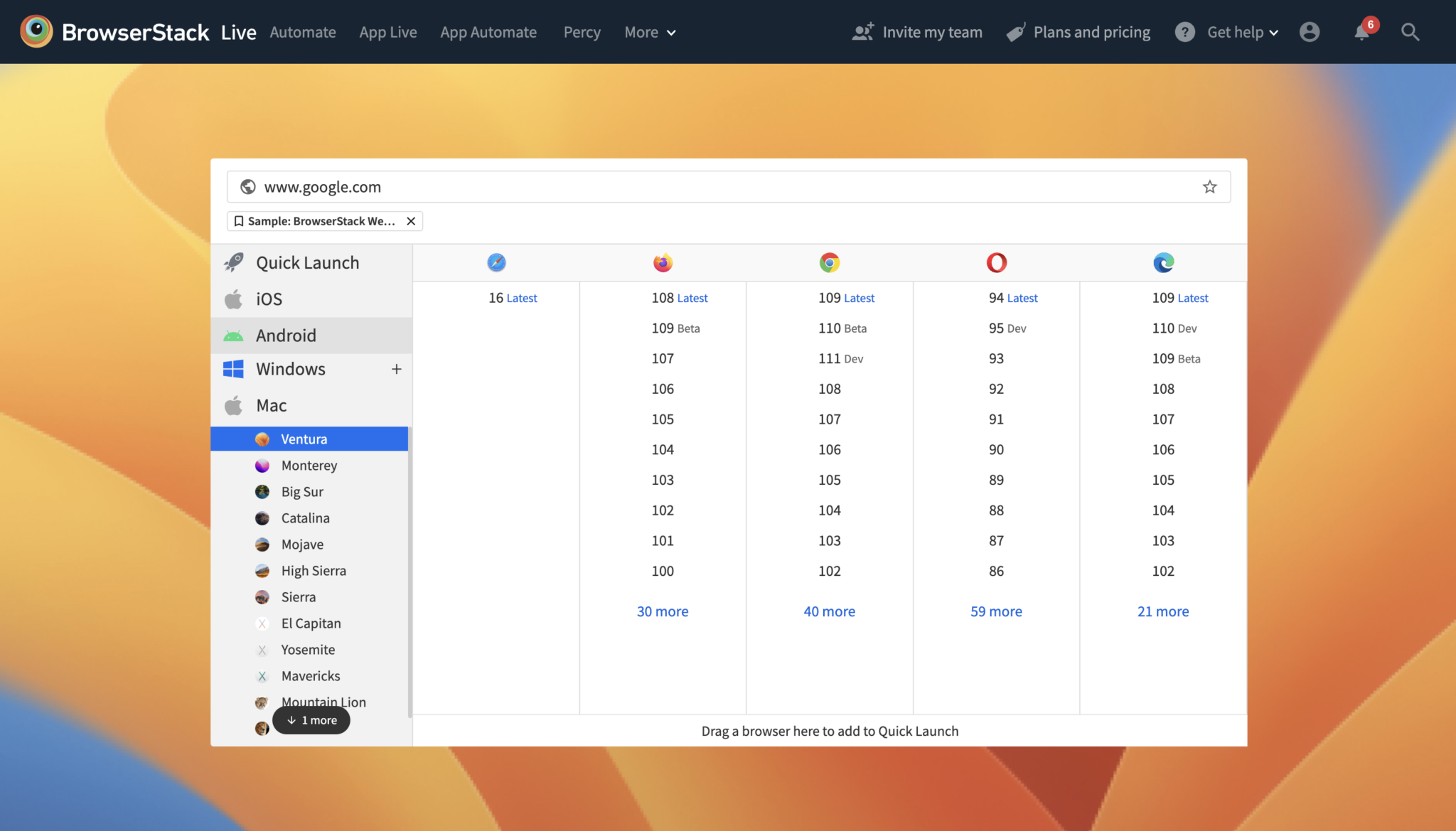Select the Chrome browser icon
Screen dimensions: 1456x831
coord(829,262)
